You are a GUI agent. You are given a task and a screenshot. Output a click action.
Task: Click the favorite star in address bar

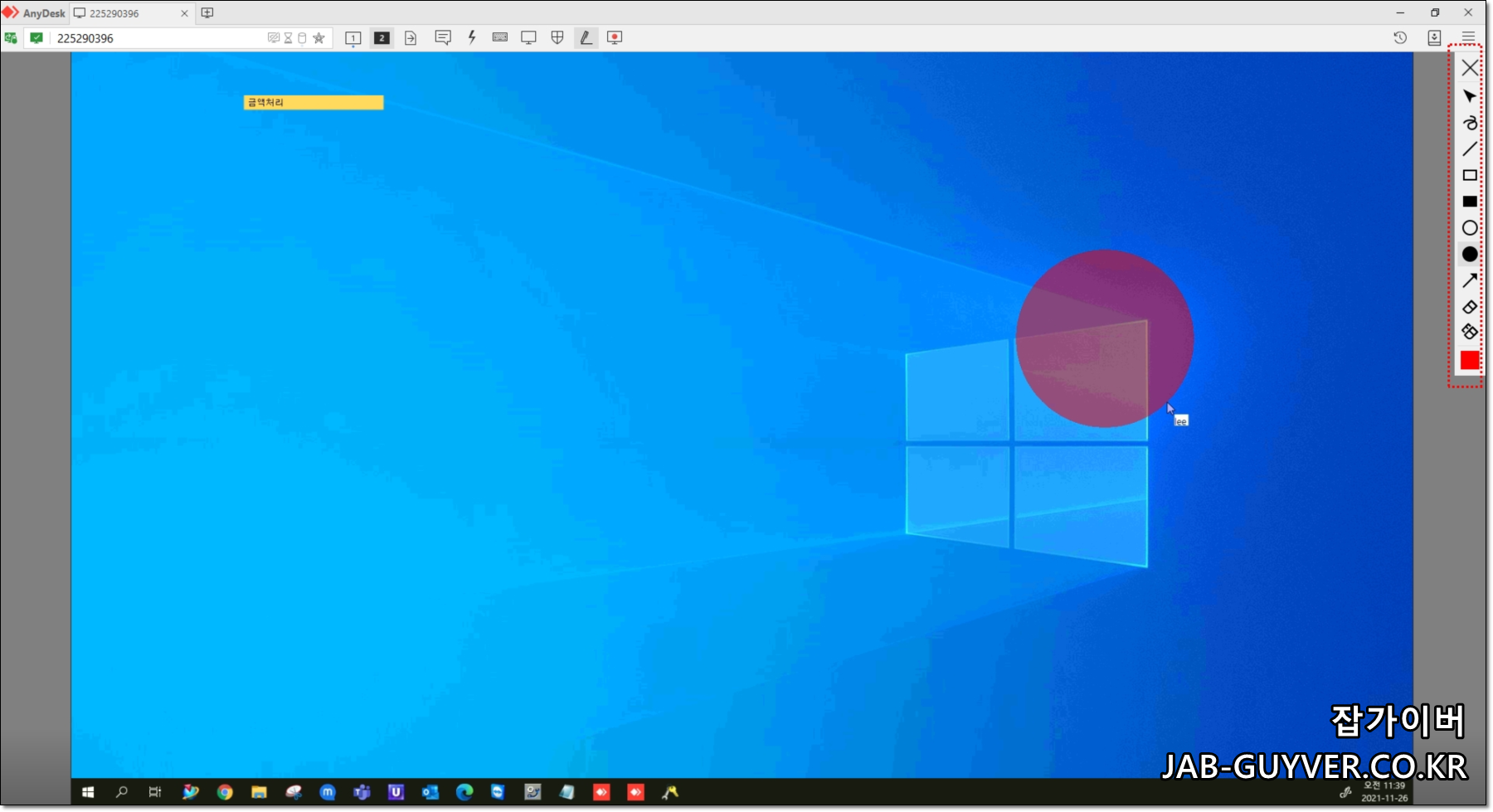coord(319,38)
